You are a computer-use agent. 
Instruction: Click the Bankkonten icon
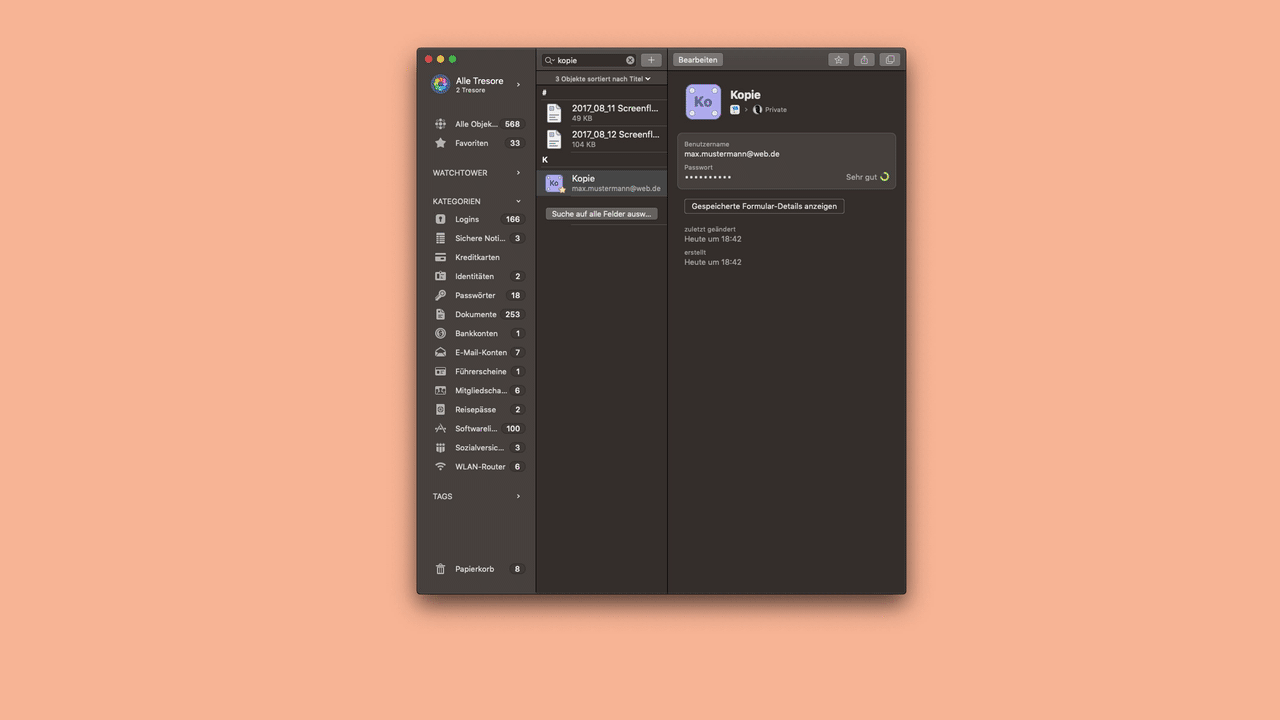[440, 333]
